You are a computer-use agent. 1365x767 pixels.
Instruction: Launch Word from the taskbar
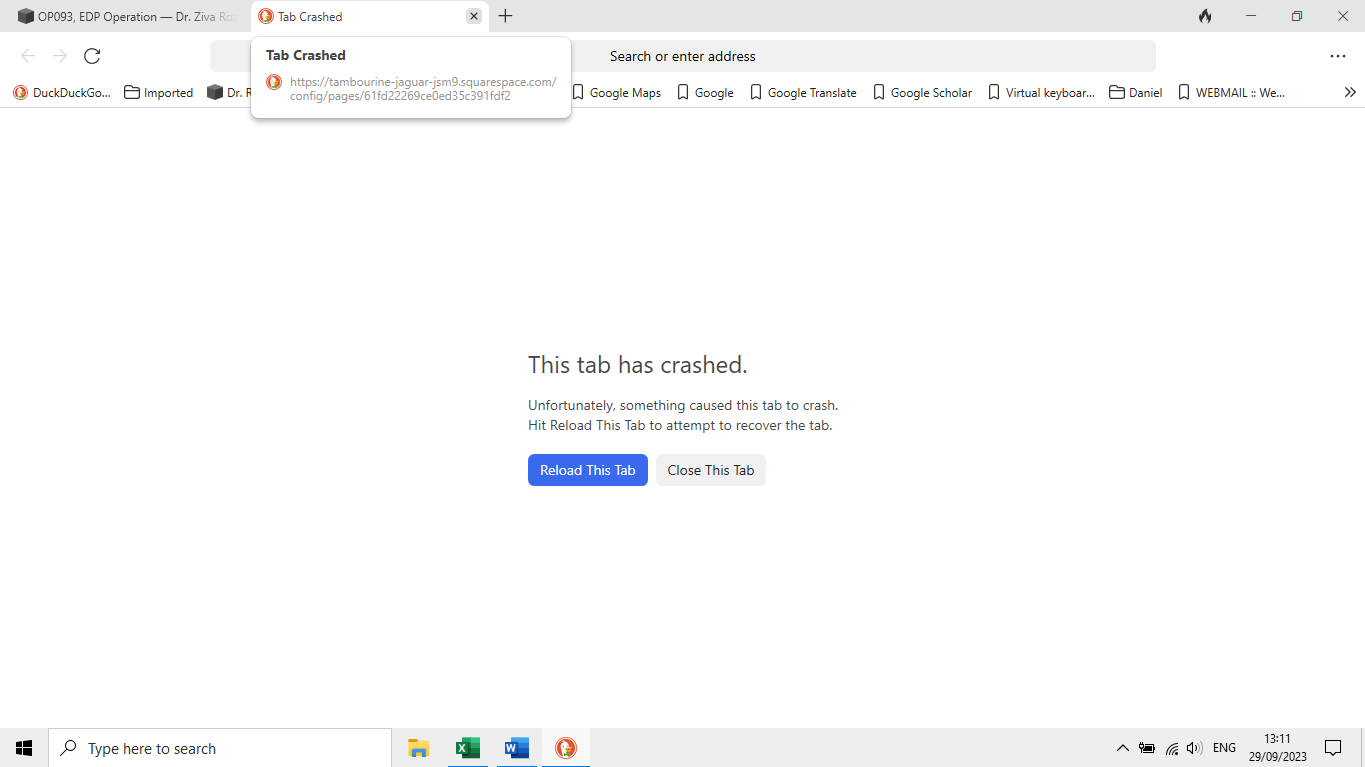(x=516, y=747)
